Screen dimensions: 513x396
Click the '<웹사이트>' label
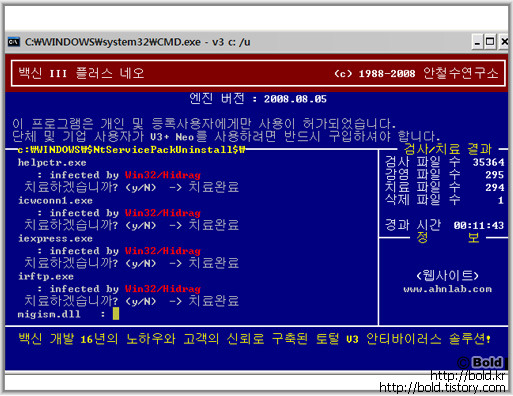click(447, 276)
